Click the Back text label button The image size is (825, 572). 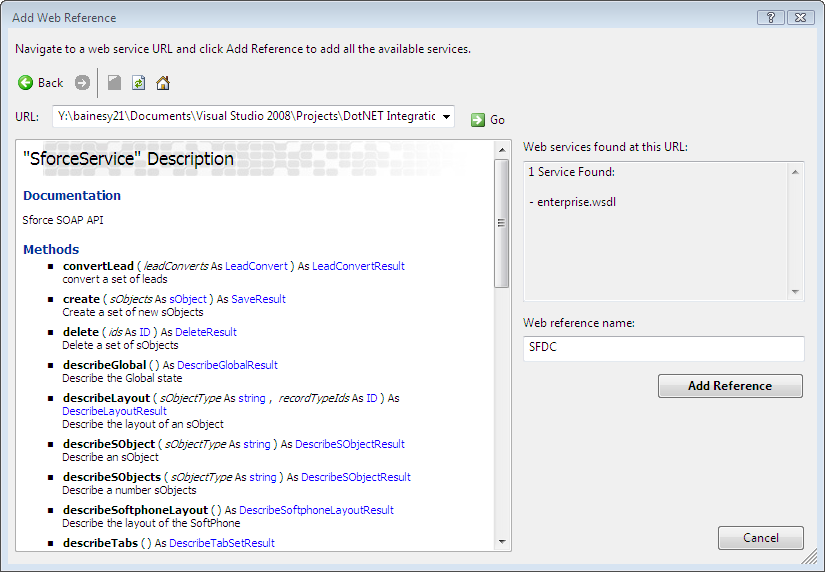51,83
